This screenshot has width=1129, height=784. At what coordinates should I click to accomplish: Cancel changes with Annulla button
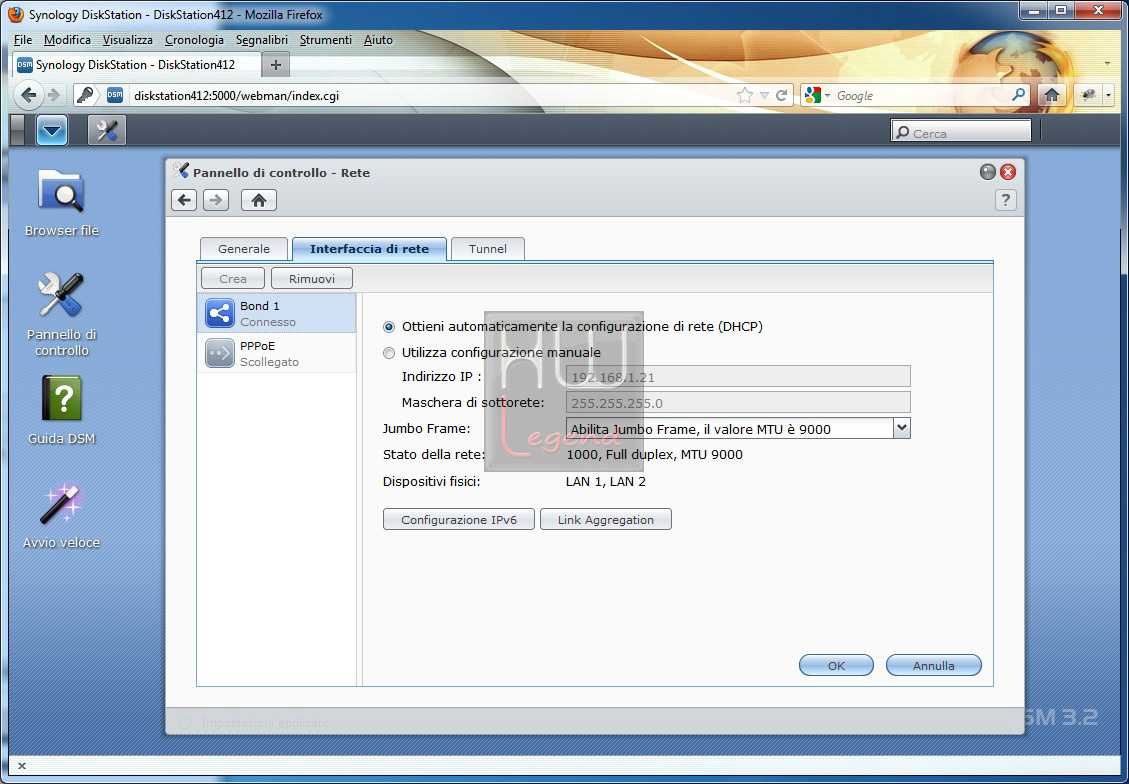pyautogui.click(x=933, y=666)
